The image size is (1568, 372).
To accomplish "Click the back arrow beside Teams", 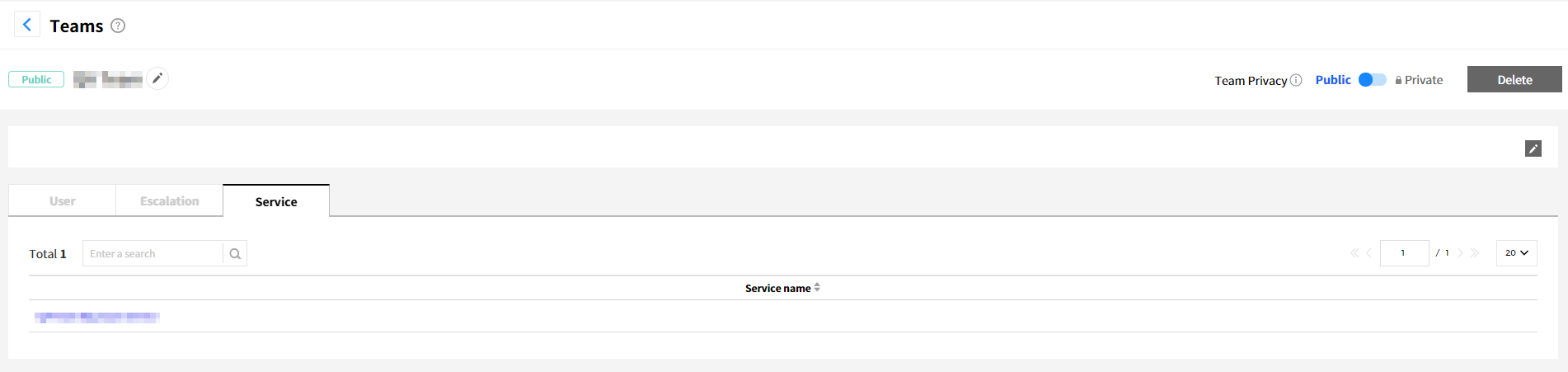I will click(x=27, y=25).
